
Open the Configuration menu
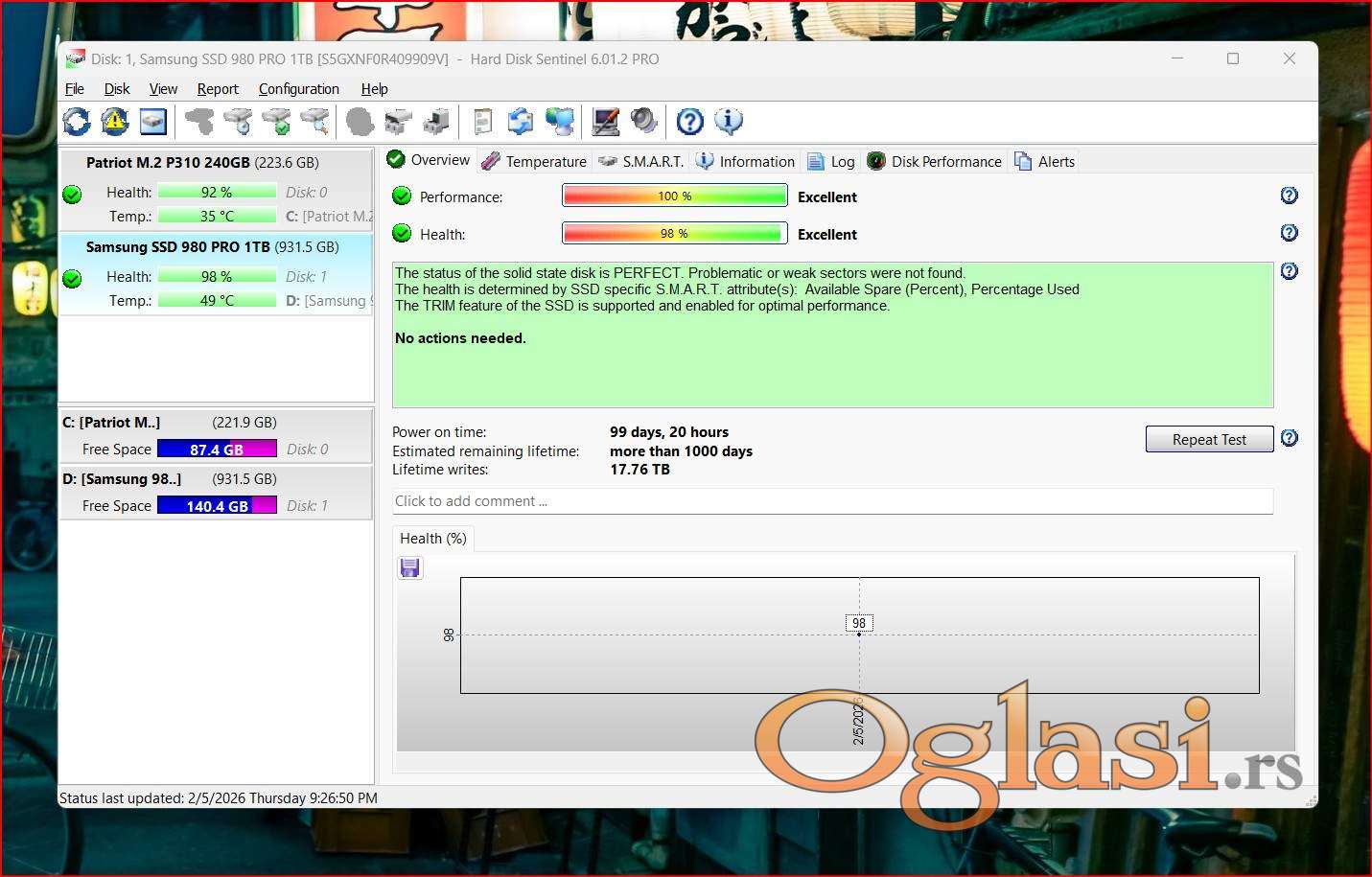click(298, 89)
